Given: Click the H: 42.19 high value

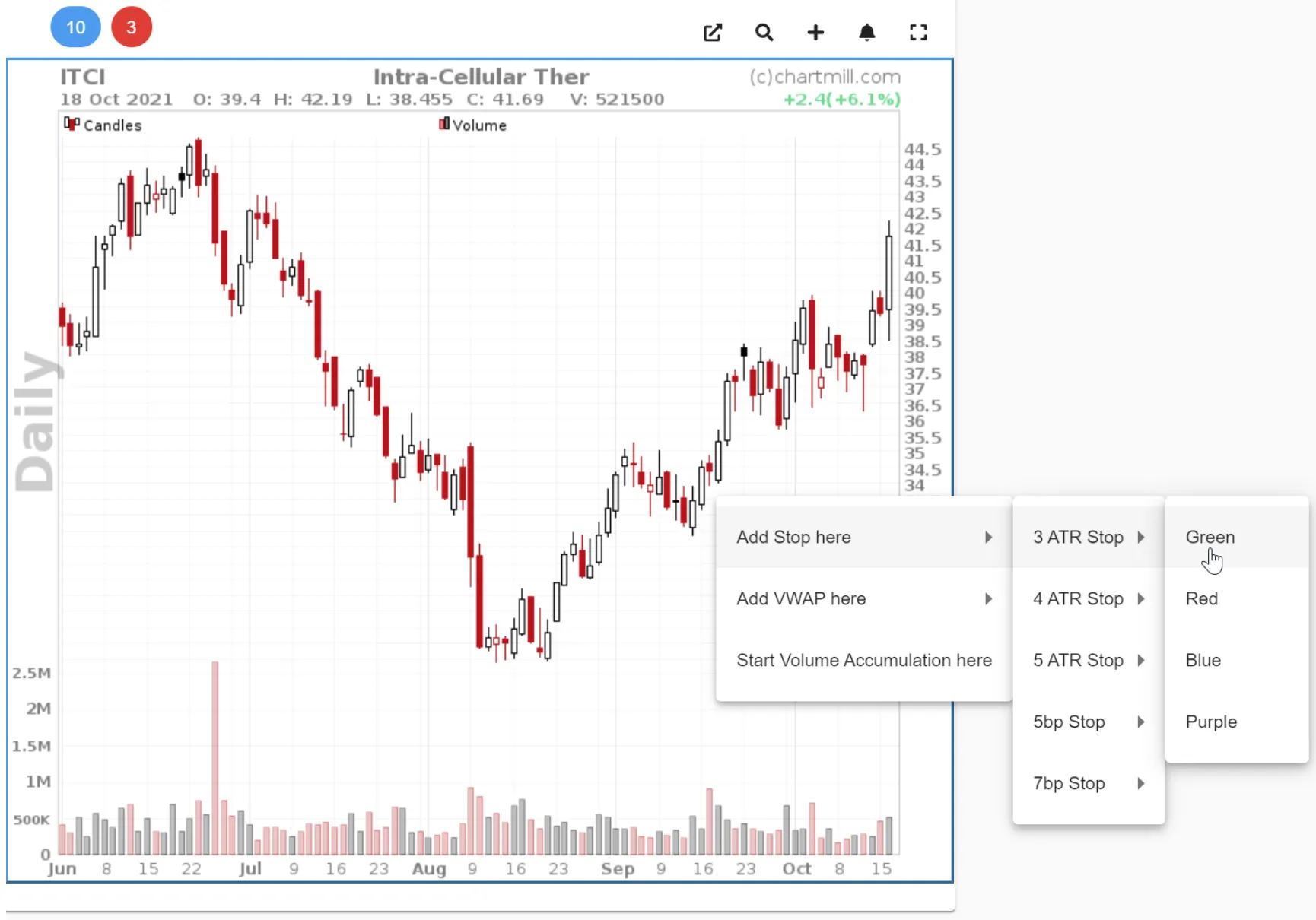Looking at the screenshot, I should tap(313, 100).
